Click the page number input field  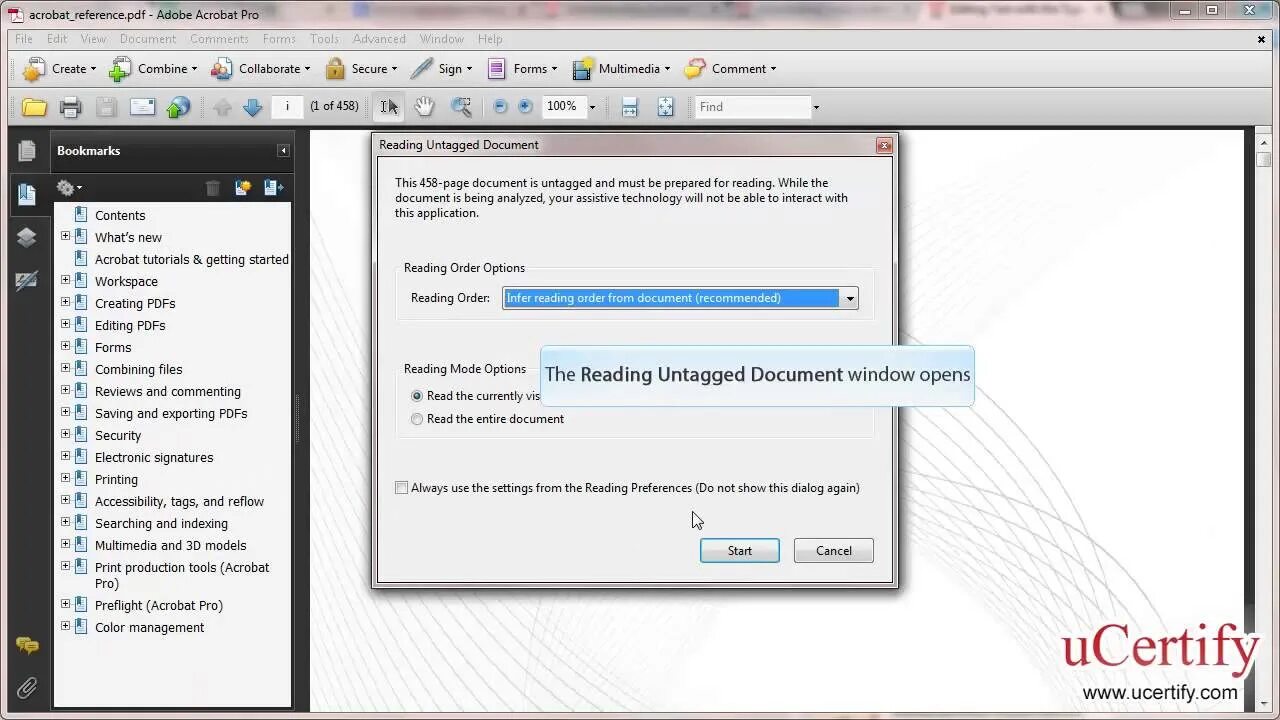coord(288,106)
